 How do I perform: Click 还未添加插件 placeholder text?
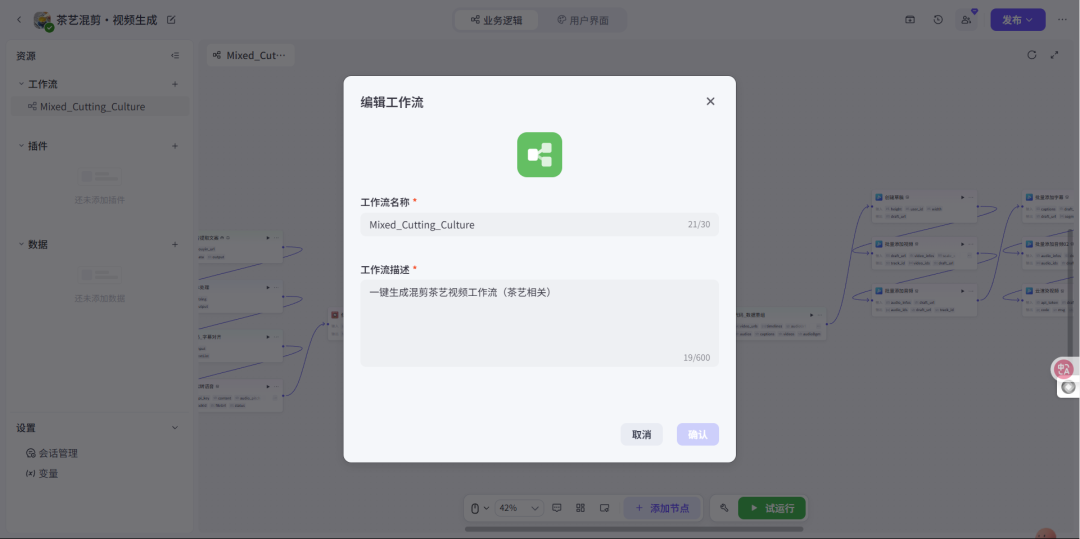coord(100,200)
